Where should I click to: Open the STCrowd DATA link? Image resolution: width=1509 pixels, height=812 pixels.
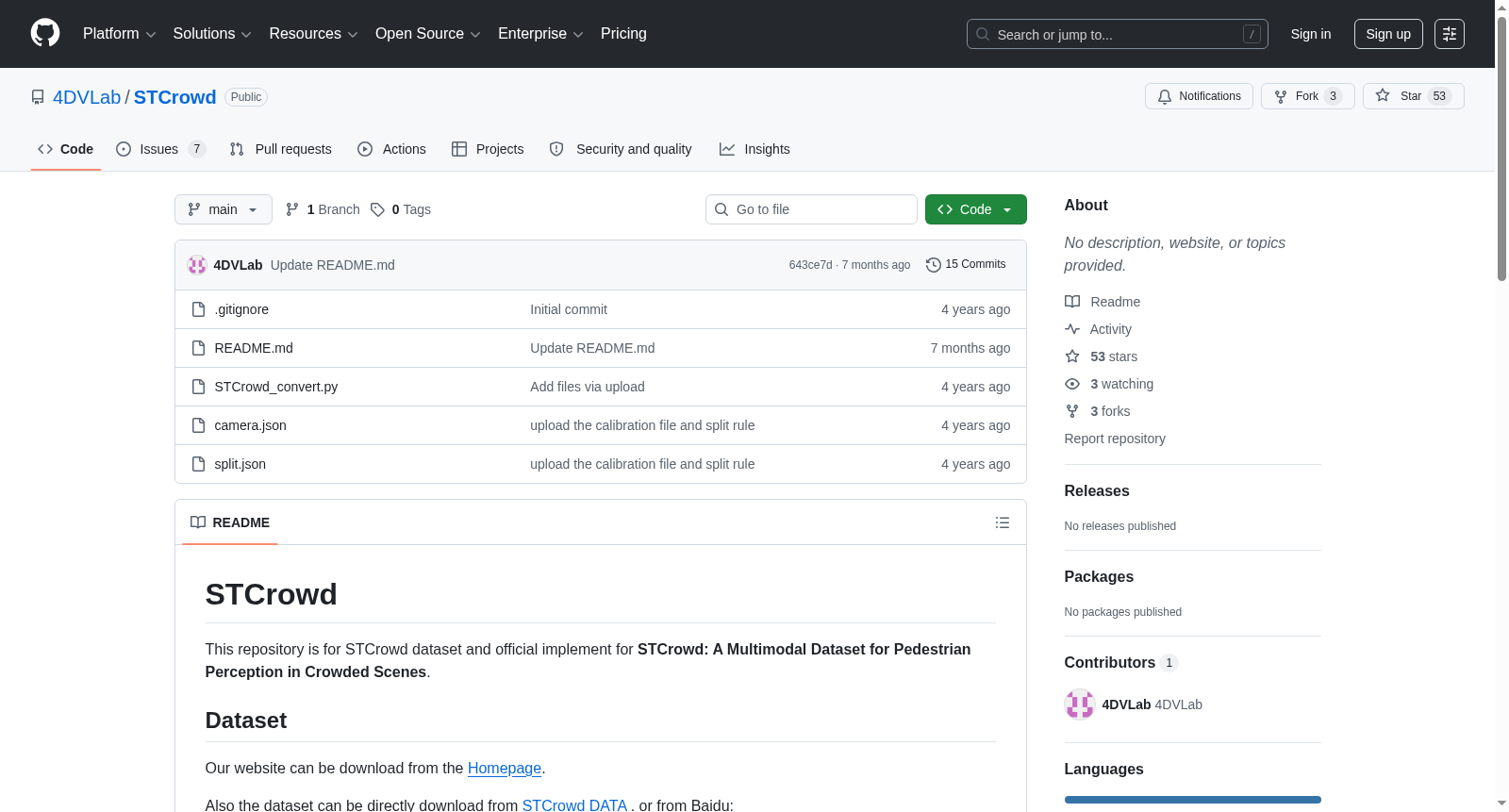[x=574, y=805]
